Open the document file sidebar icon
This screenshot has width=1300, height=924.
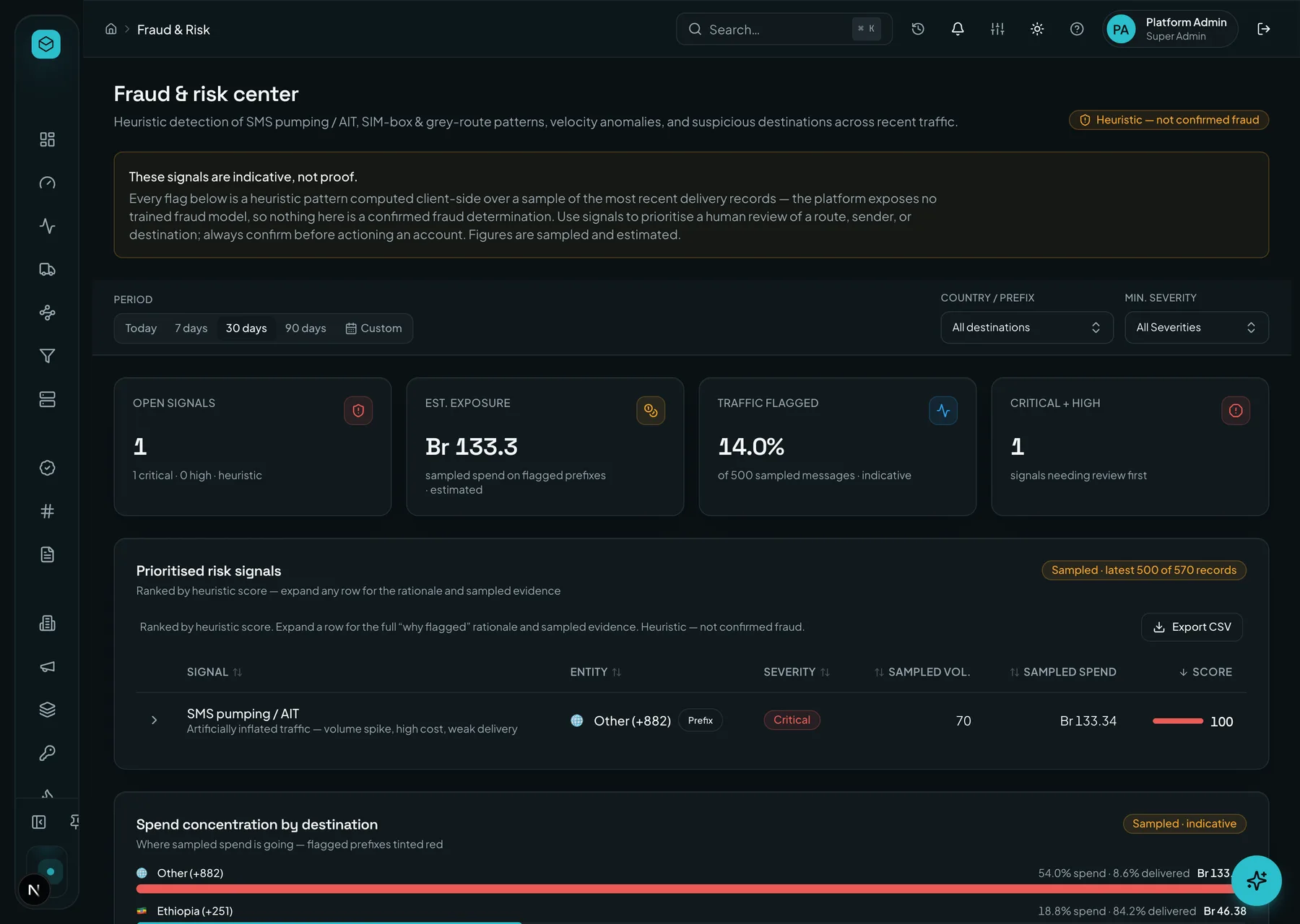[x=47, y=554]
